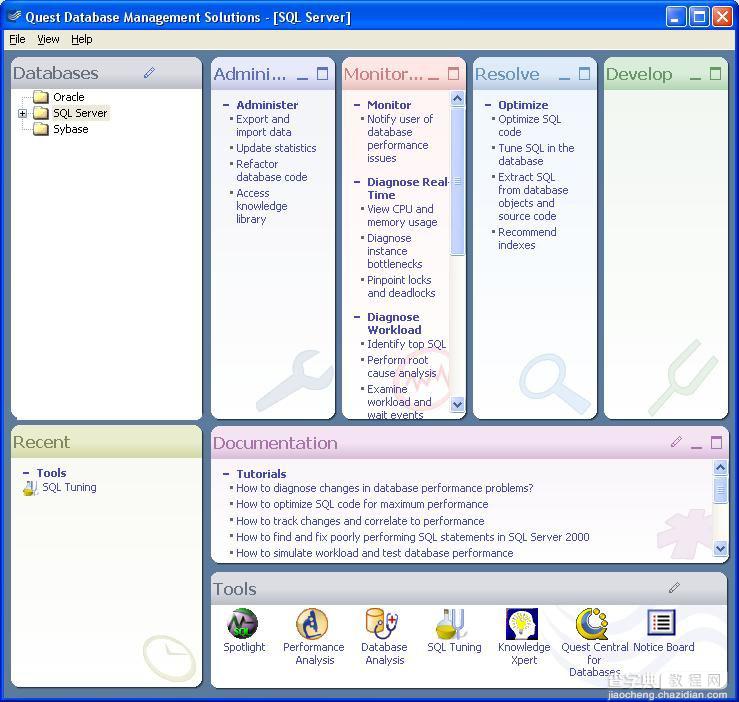Click Optimize SQL code link
Viewport: 739px width, 702px height.
pos(530,126)
